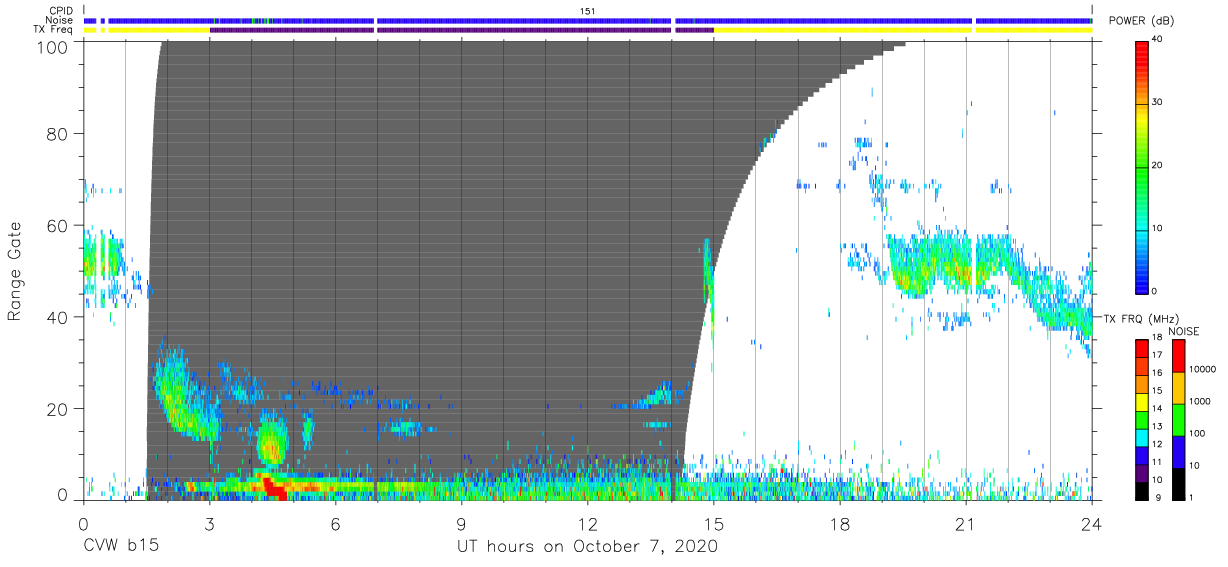
Task: Click the 40 tick on the Range Gate axis
Action: pos(59,317)
